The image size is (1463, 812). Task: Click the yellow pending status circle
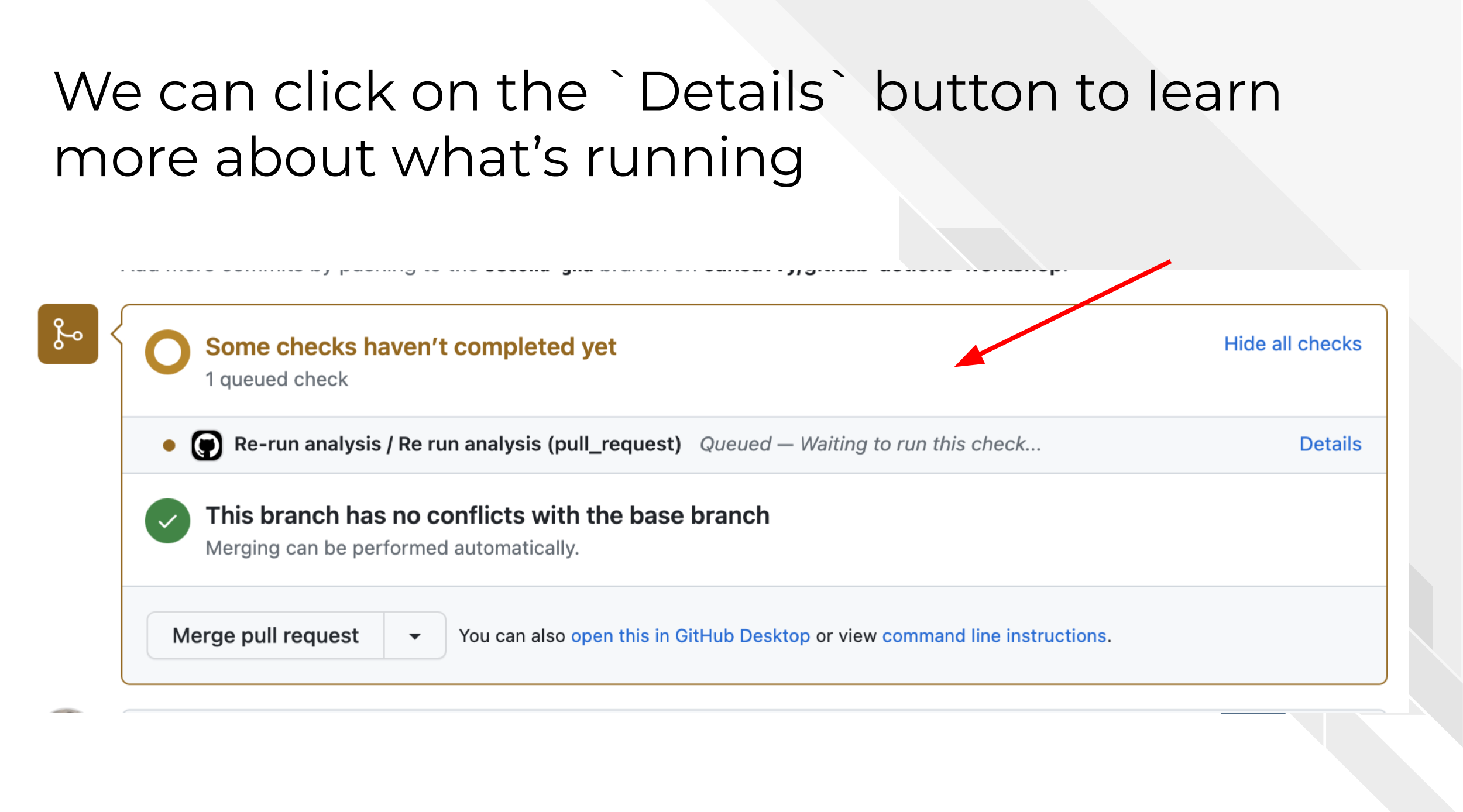[x=167, y=352]
